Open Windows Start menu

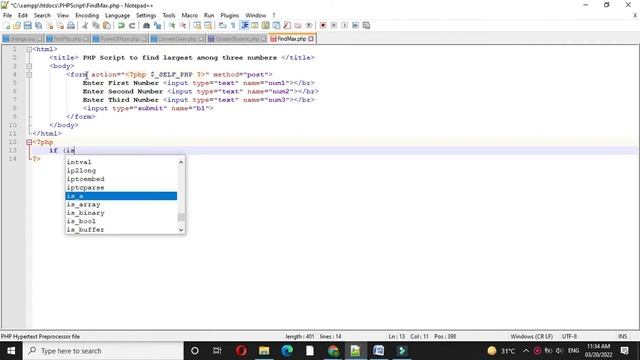11,351
